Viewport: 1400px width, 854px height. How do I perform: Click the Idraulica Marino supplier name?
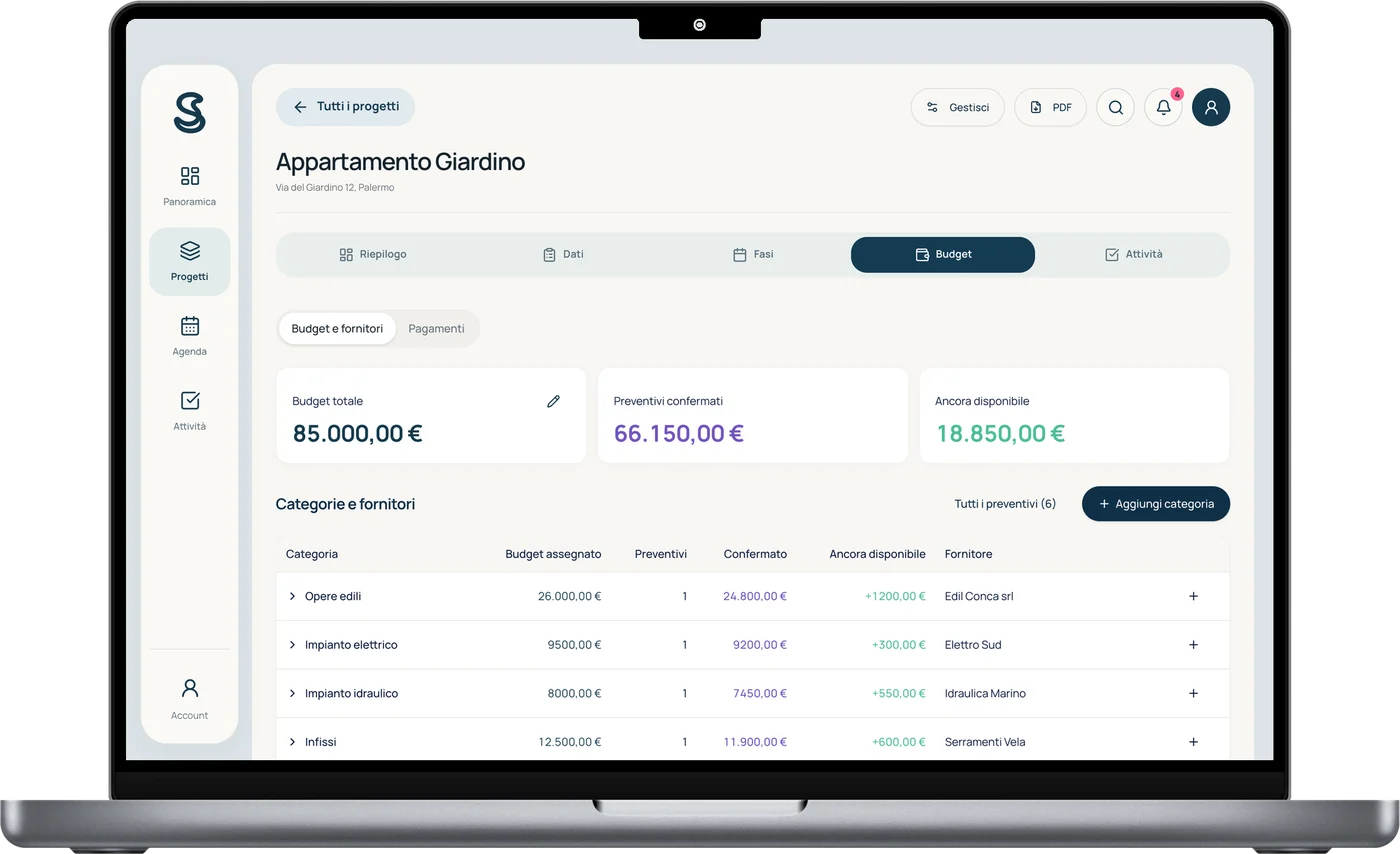click(985, 693)
